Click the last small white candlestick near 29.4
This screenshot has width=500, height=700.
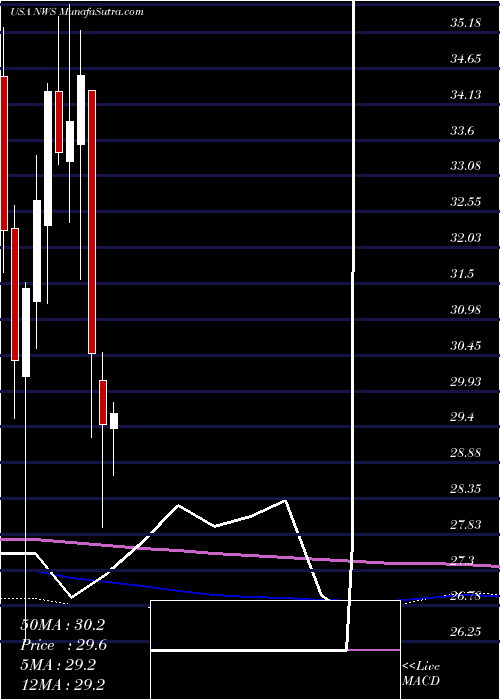point(114,421)
